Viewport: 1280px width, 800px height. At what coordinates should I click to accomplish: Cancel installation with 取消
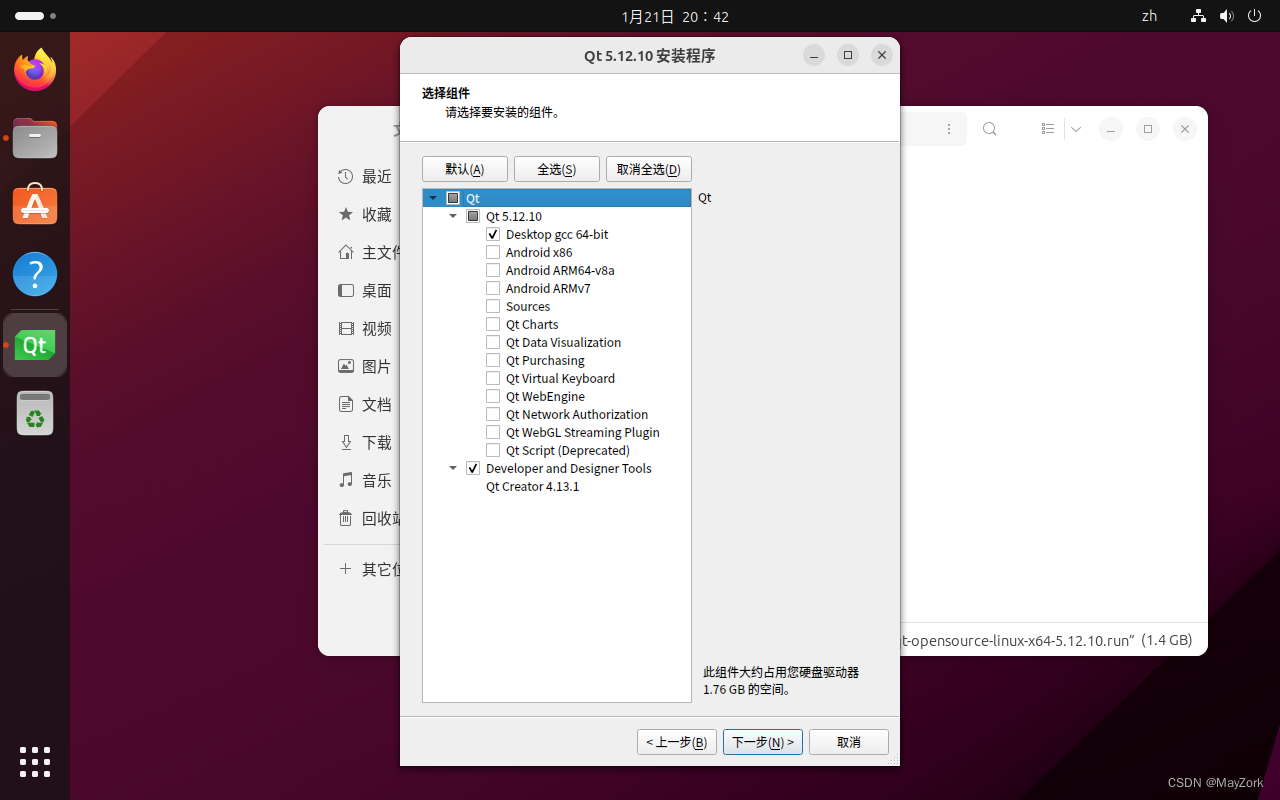coord(849,742)
